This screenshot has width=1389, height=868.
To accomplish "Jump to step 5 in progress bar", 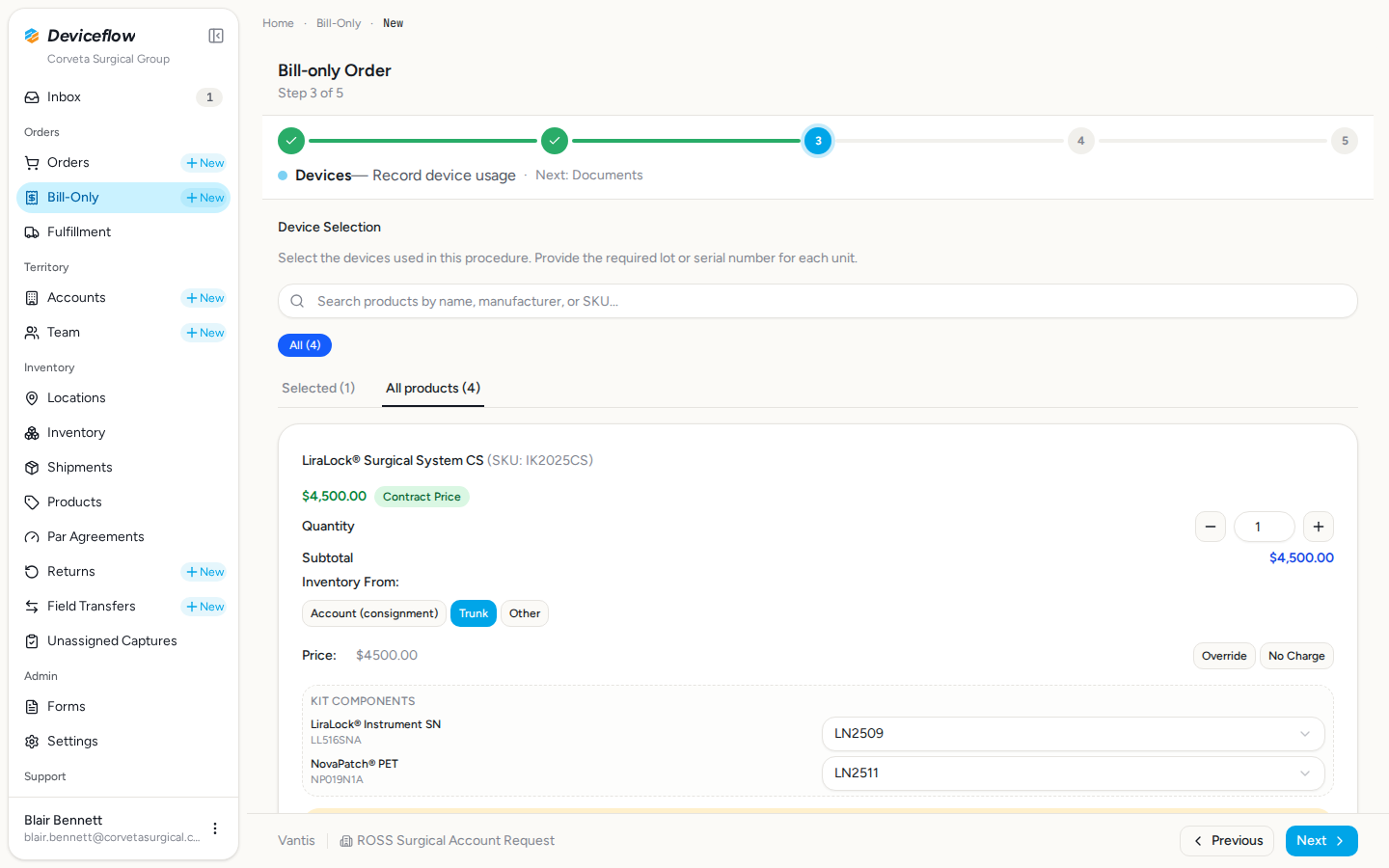I will (1345, 141).
